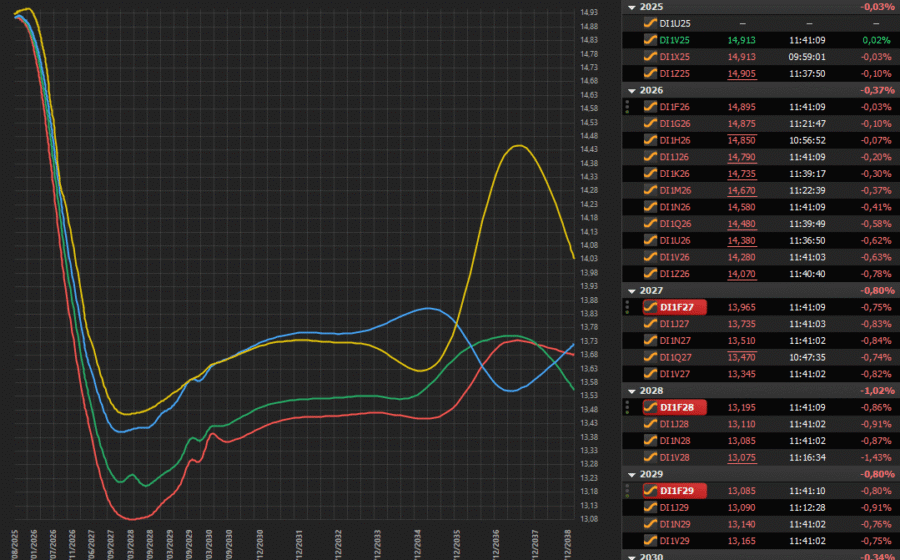Click the DI1U26 time 11:36:50
This screenshot has height=560, width=900.
(x=807, y=240)
